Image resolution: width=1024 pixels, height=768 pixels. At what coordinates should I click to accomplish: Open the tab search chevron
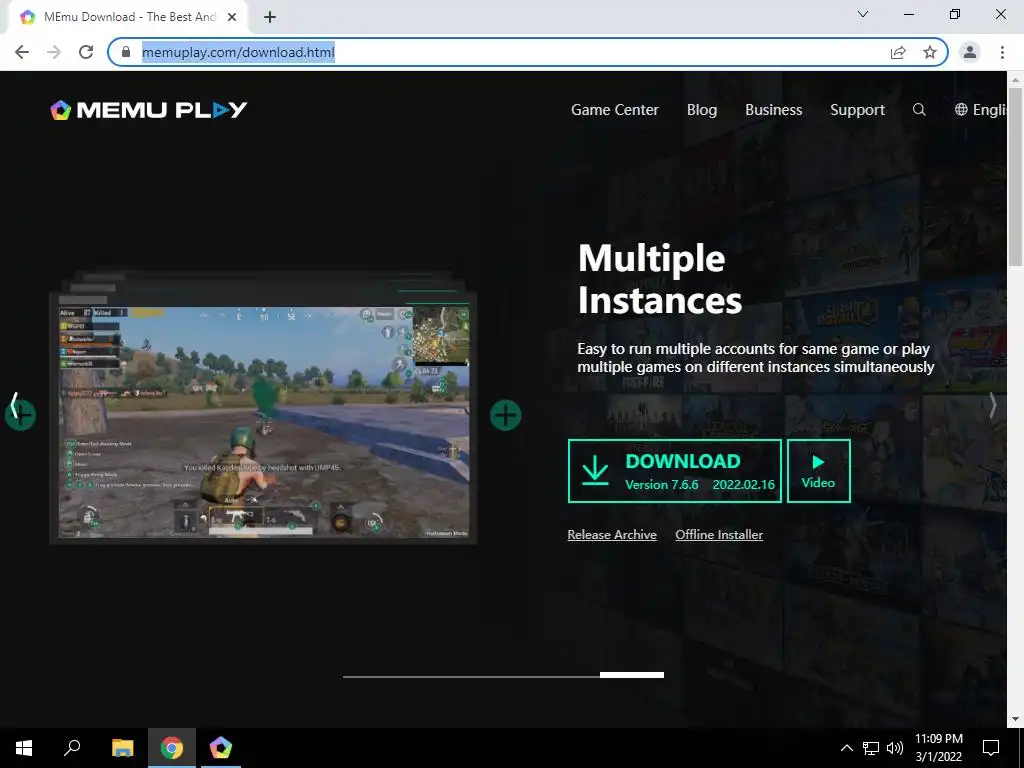pos(863,14)
